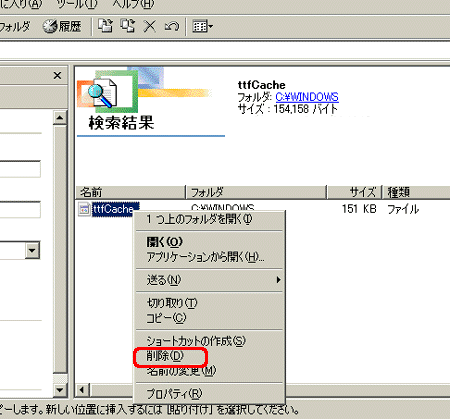This screenshot has width=450, height=419.
Task: Open the 送る(N) submenu arrow
Action: pyautogui.click(x=278, y=280)
